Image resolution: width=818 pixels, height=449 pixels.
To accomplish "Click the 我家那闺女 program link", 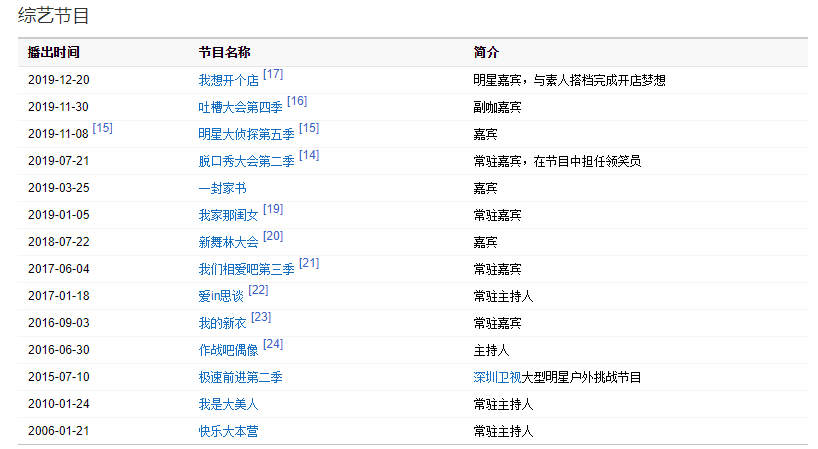I will tap(228, 216).
